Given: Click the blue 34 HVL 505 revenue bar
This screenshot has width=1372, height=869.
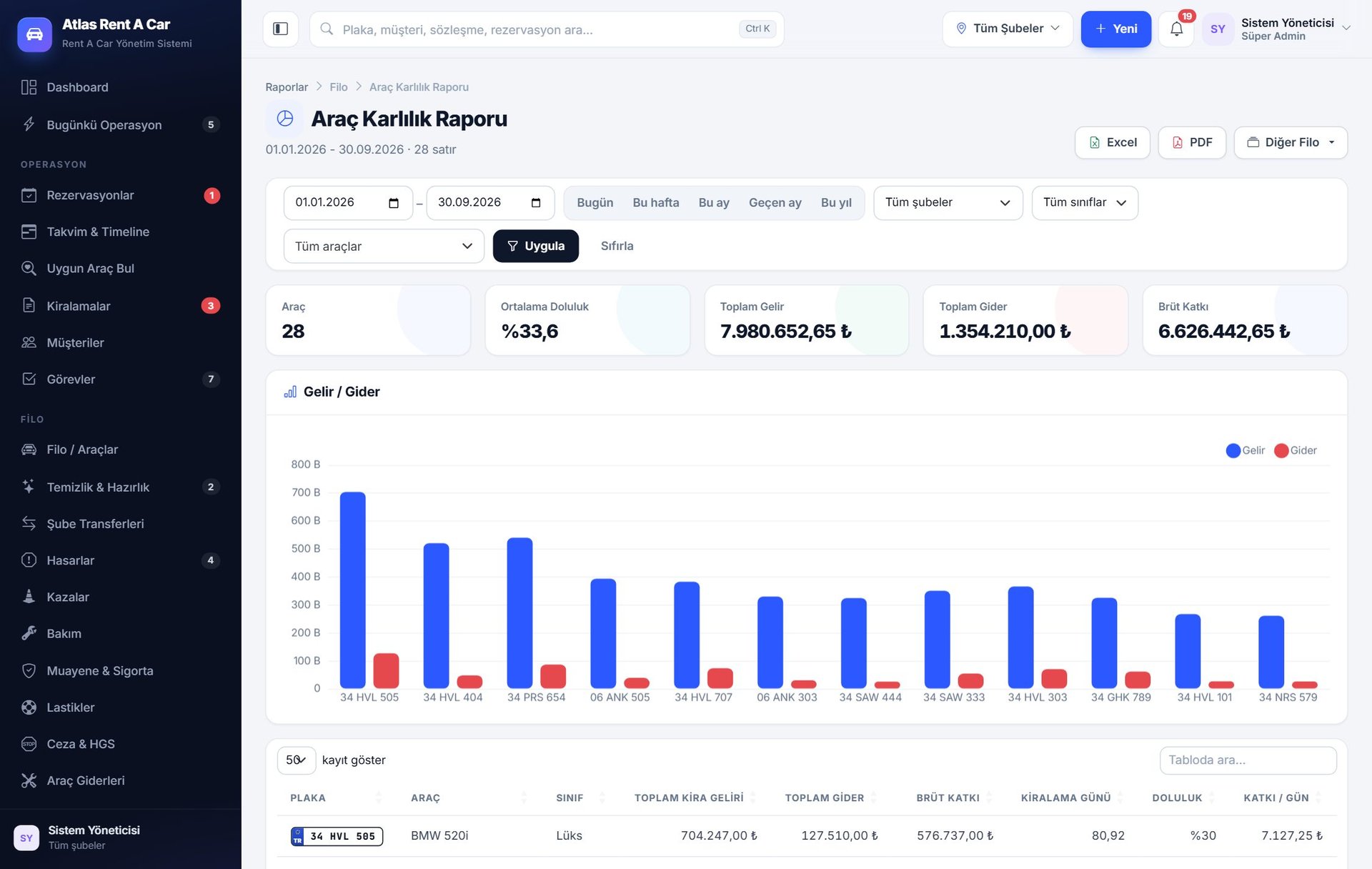Looking at the screenshot, I should coord(352,590).
